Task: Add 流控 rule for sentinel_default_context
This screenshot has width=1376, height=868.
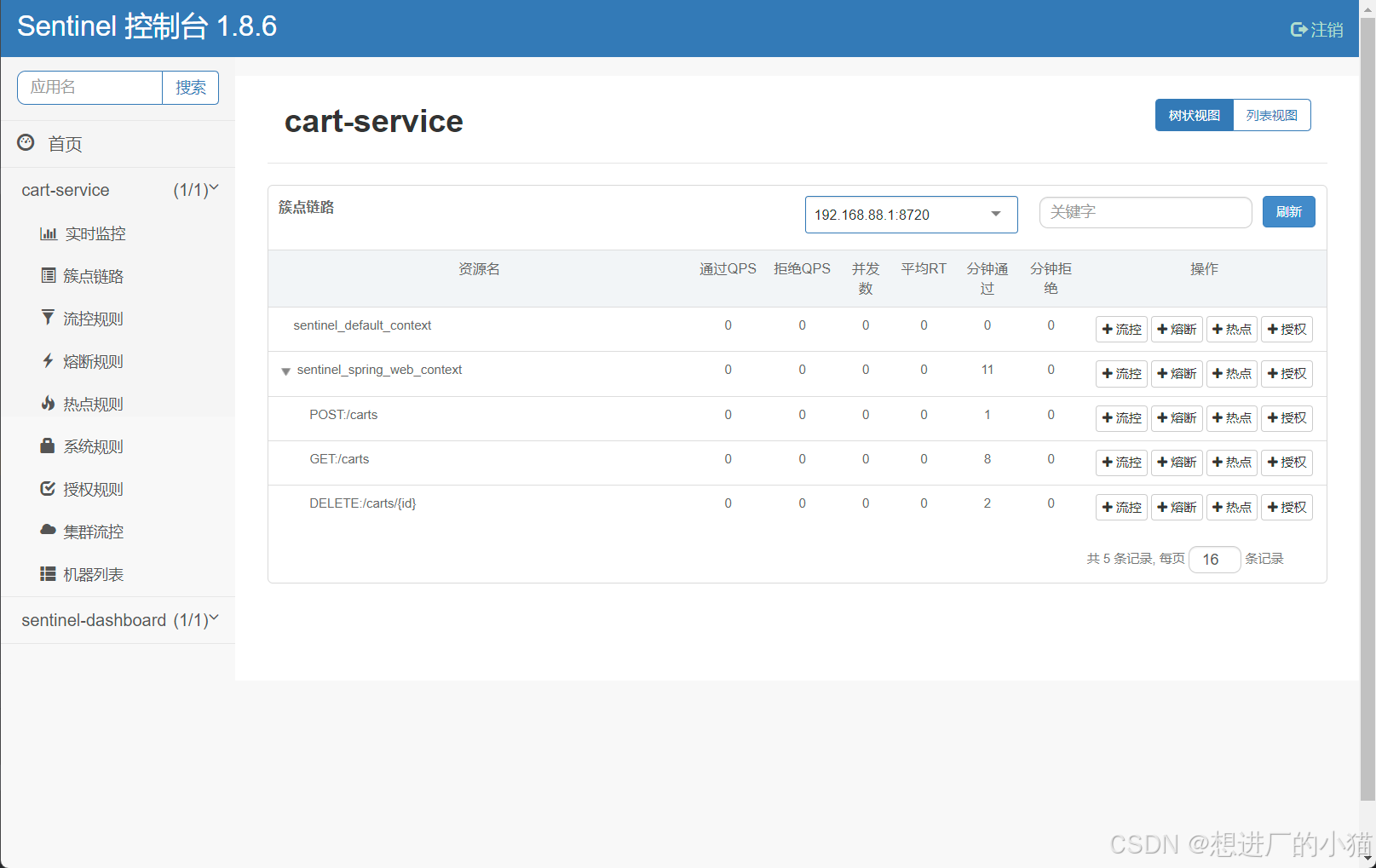Action: (x=1121, y=330)
